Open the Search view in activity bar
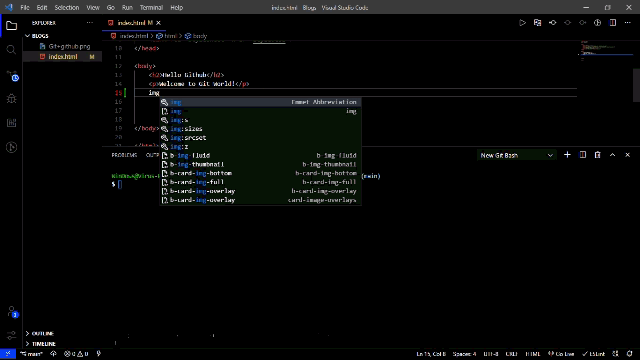640x360 pixels. coord(11,50)
